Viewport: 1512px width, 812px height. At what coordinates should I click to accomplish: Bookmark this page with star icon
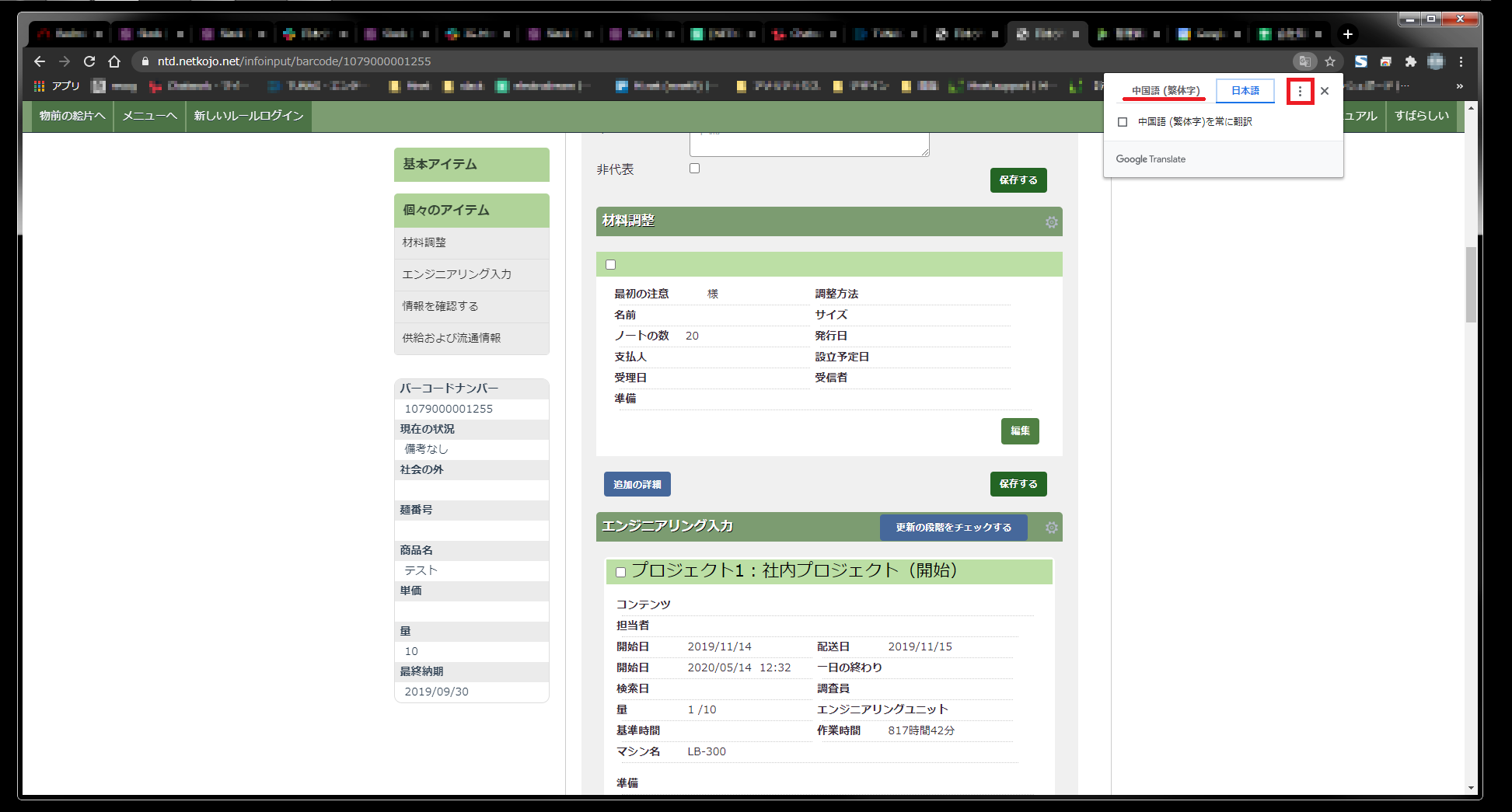point(1330,61)
